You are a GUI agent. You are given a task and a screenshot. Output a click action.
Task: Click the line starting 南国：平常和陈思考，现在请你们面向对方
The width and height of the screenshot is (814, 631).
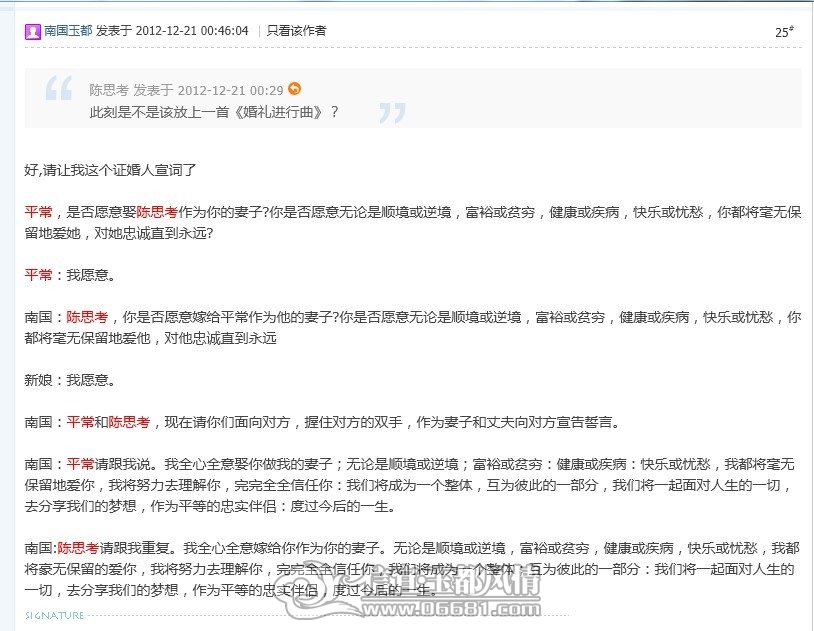(322, 422)
